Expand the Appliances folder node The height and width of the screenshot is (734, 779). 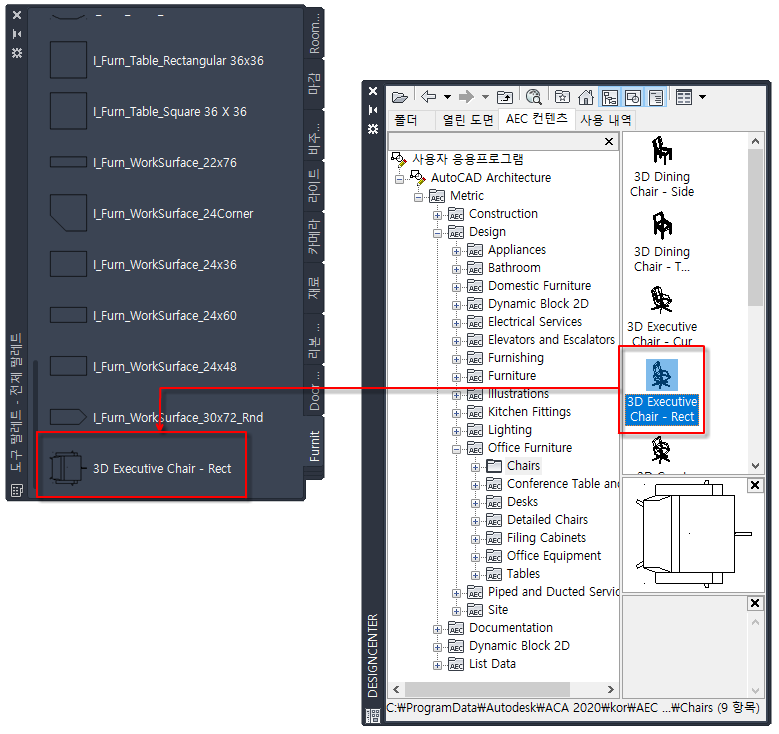click(x=456, y=251)
